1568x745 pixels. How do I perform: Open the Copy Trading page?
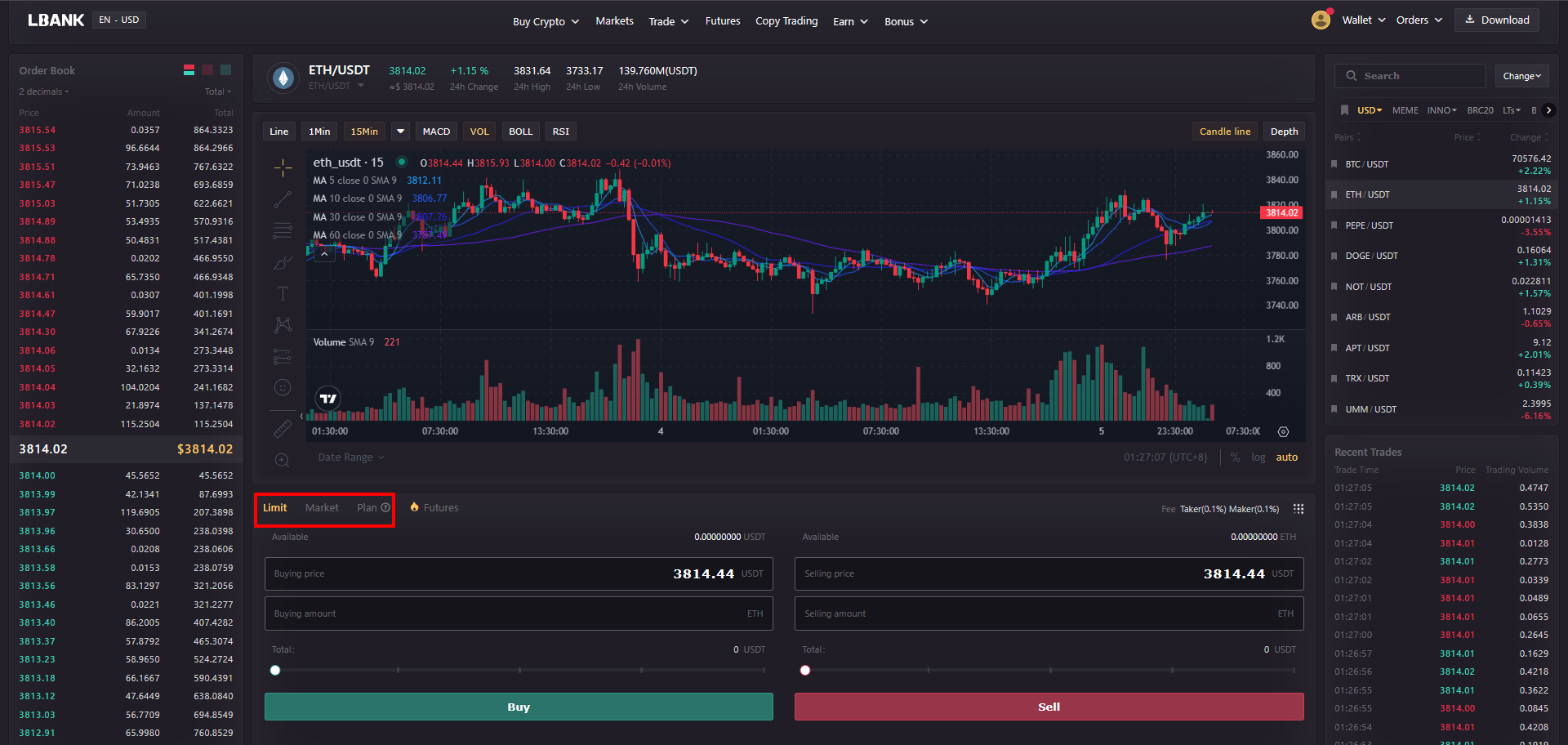pyautogui.click(x=786, y=21)
